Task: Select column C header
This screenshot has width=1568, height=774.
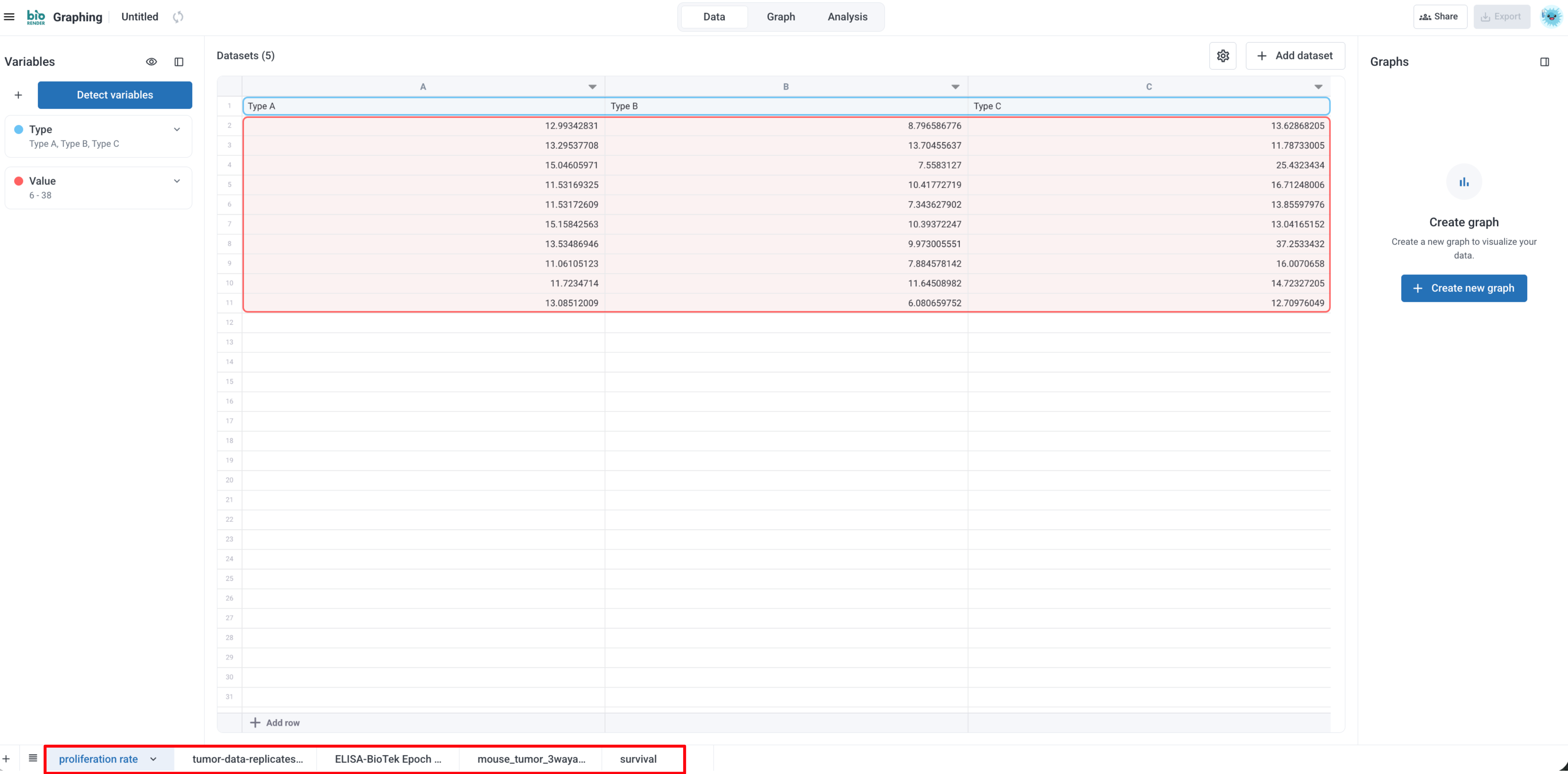Action: point(1149,87)
